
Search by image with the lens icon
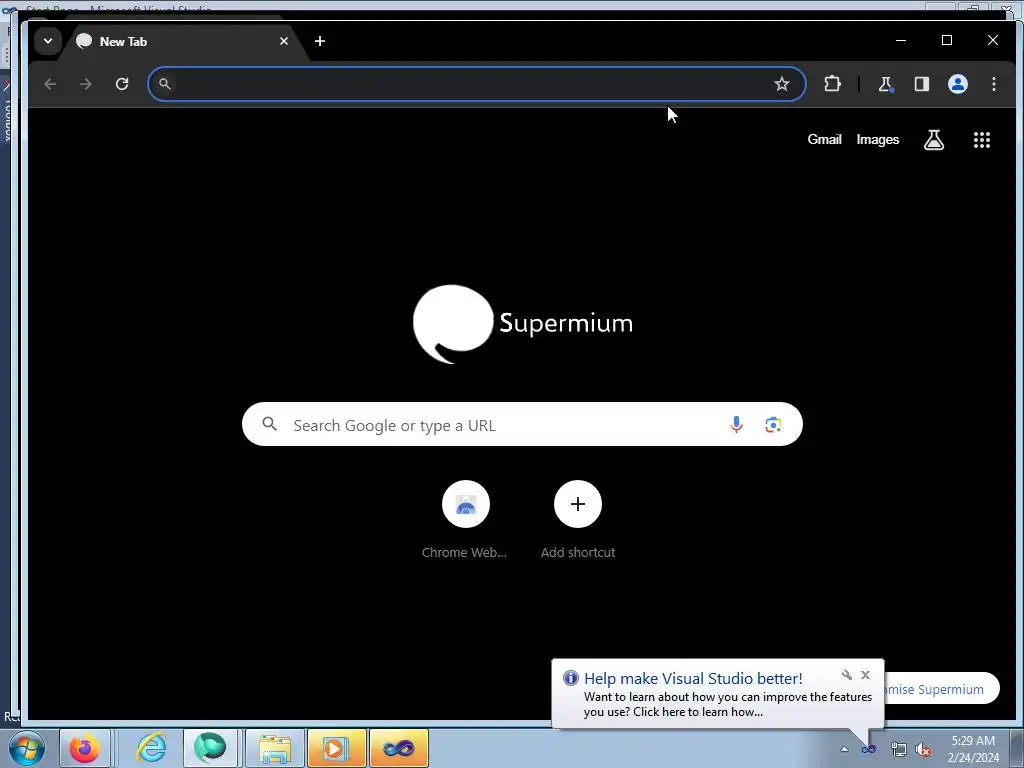(x=773, y=424)
